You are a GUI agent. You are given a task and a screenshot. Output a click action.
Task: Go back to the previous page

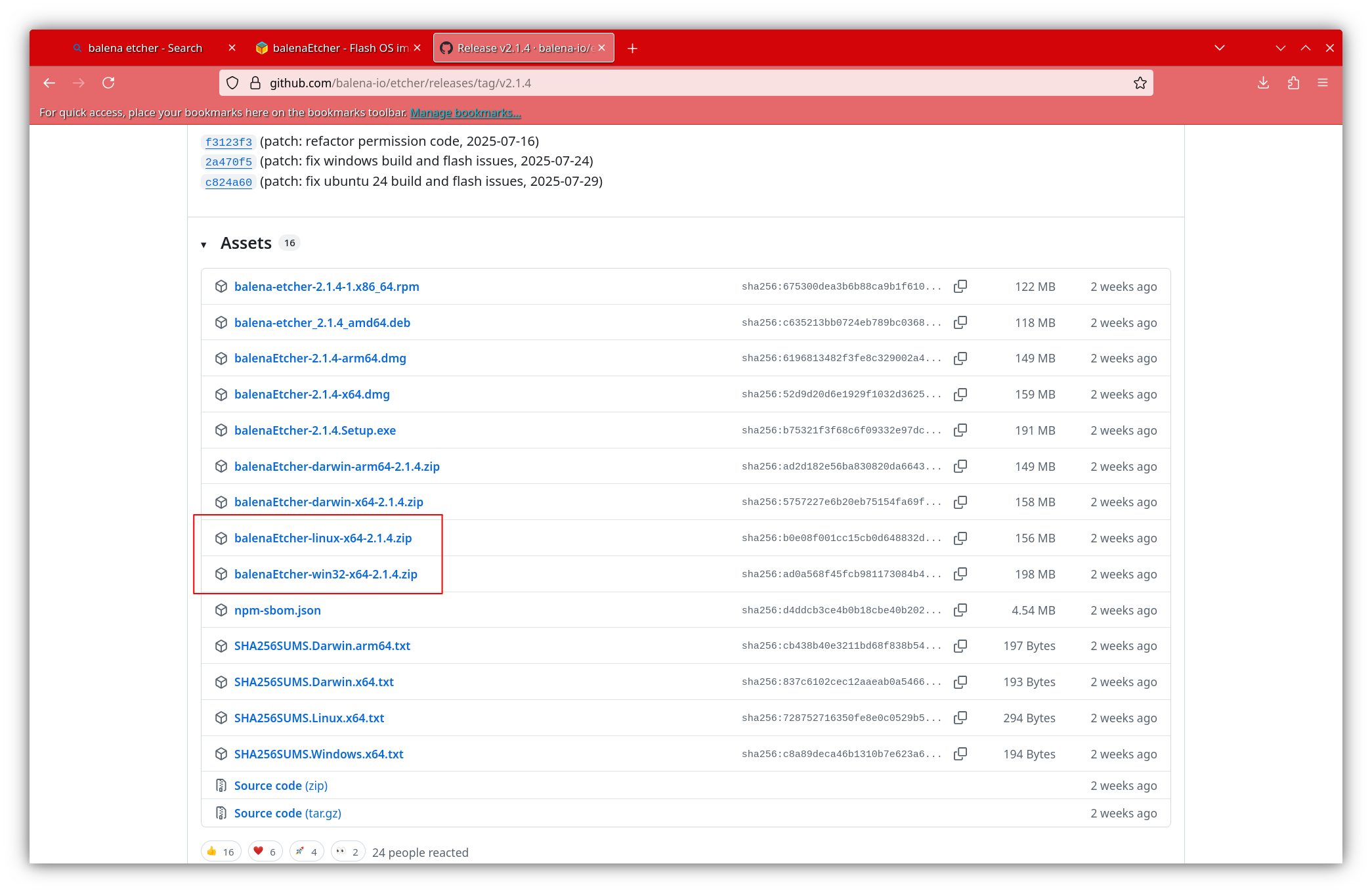[x=49, y=83]
